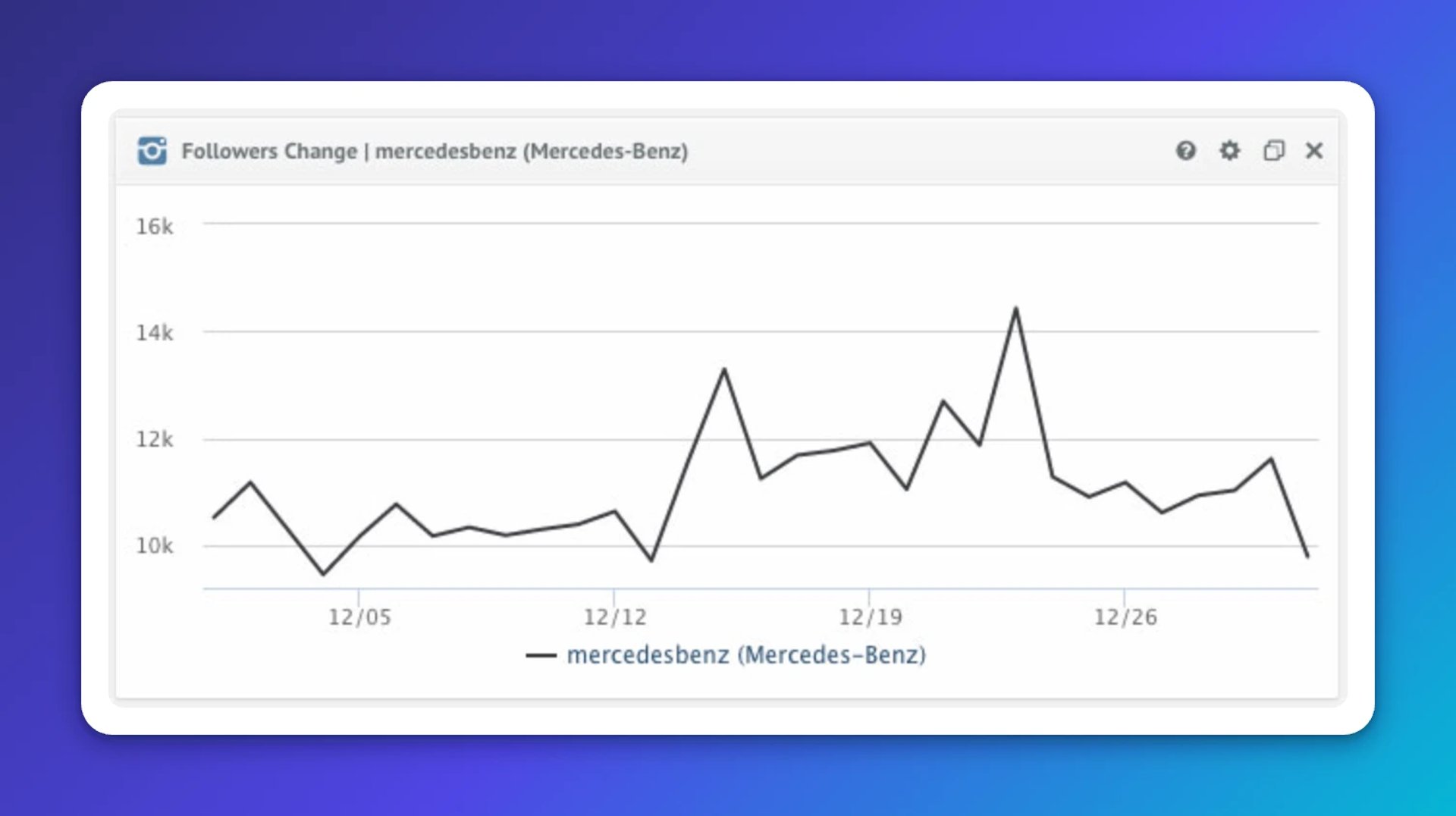Viewport: 1456px width, 816px height.
Task: Open widget settings gear icon
Action: (1229, 151)
